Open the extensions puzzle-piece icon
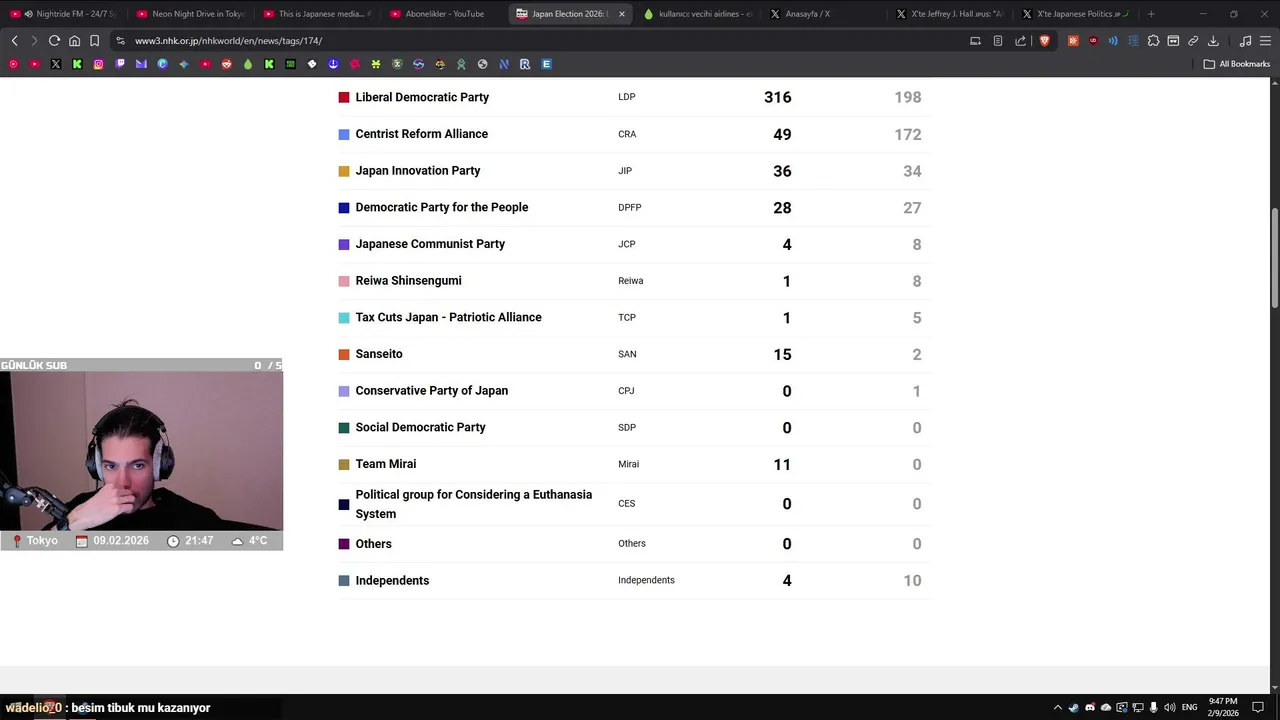This screenshot has width=1280, height=720. coord(1153,41)
